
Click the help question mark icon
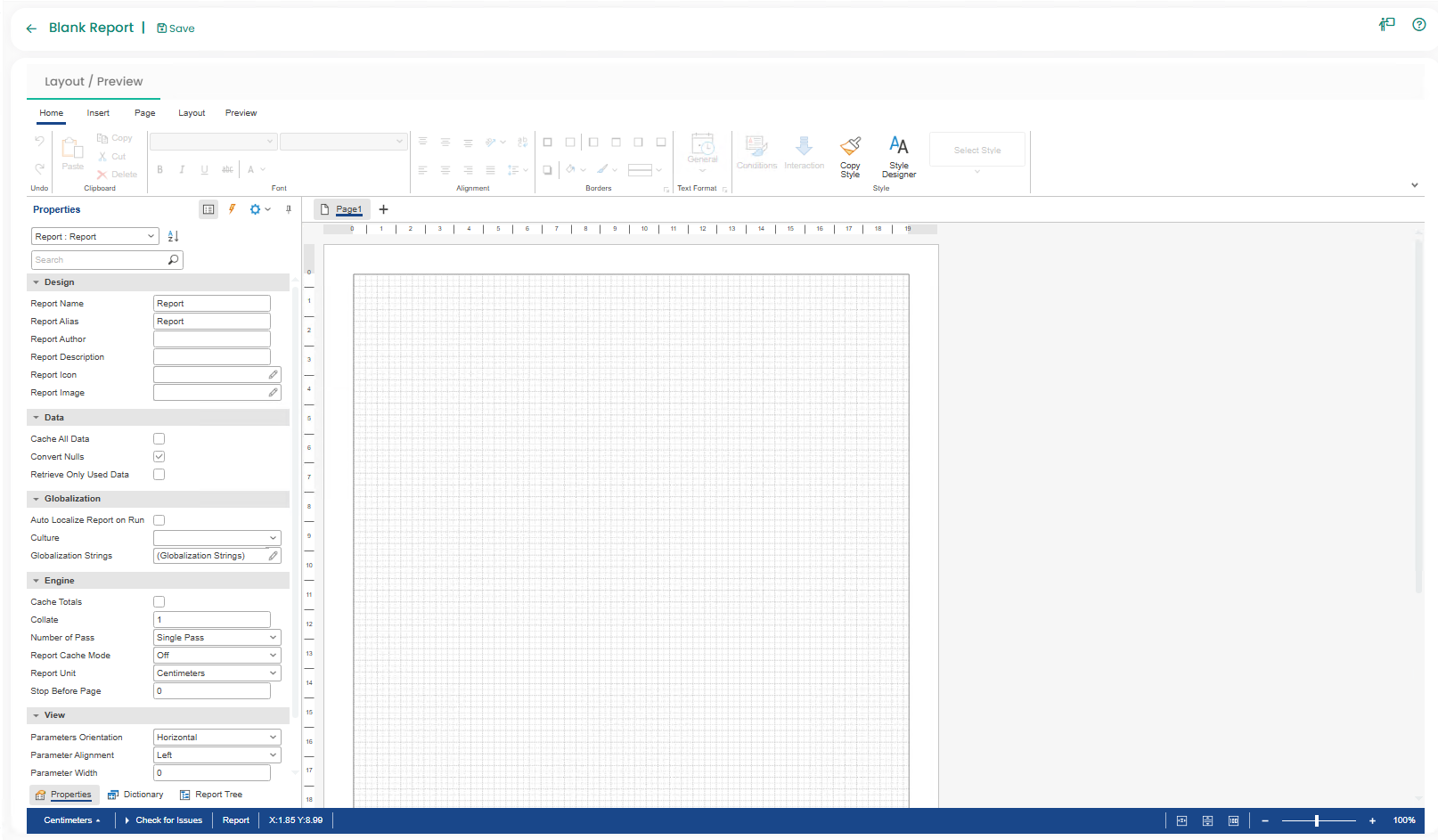point(1418,25)
